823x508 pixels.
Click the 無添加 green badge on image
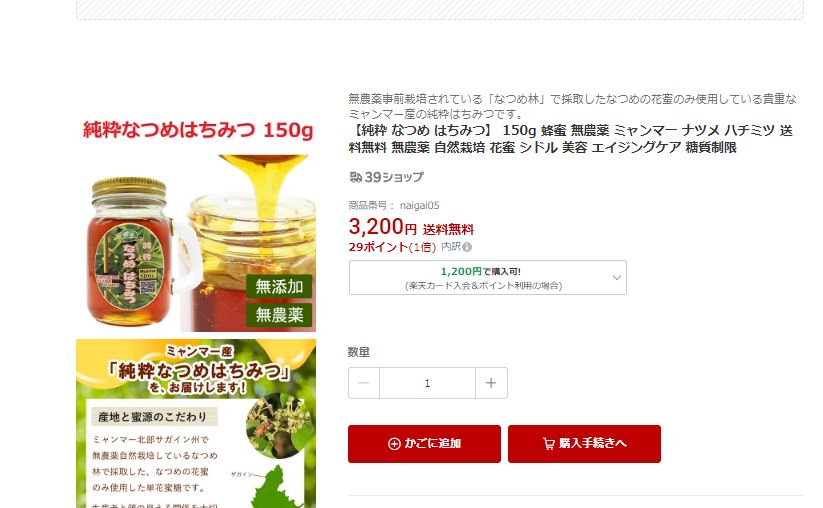[x=279, y=287]
